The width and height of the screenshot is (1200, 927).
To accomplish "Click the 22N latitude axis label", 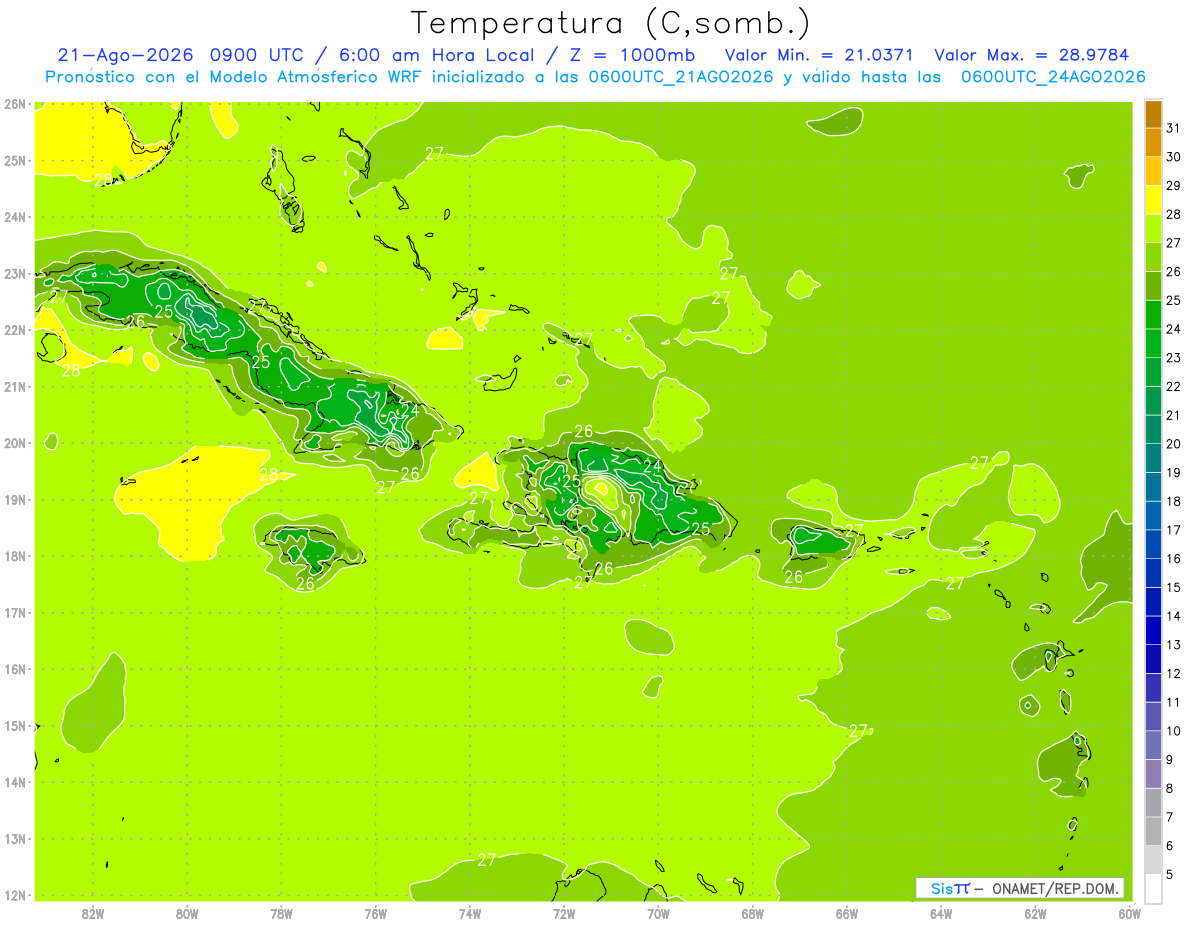I will click(14, 330).
